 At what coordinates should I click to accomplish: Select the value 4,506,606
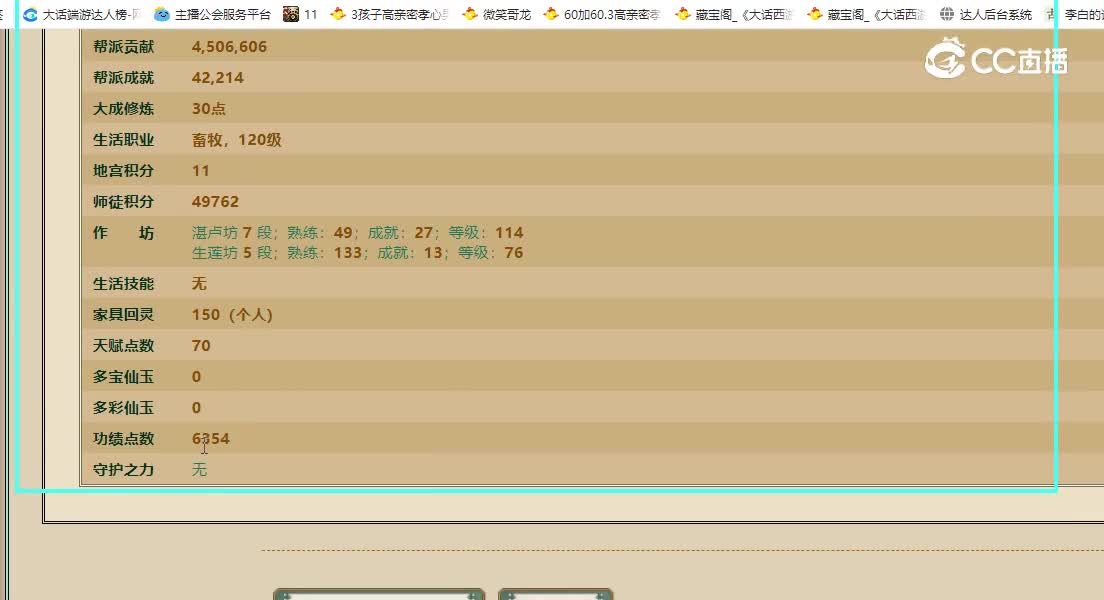tap(230, 46)
